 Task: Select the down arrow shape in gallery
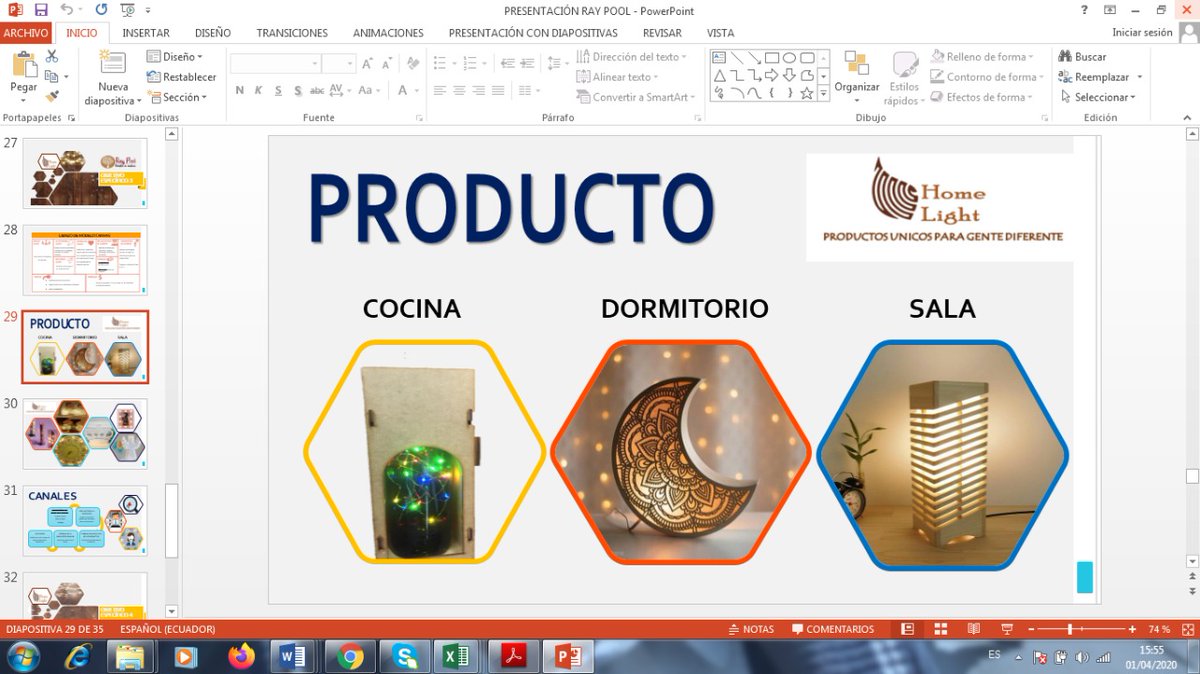(x=789, y=75)
